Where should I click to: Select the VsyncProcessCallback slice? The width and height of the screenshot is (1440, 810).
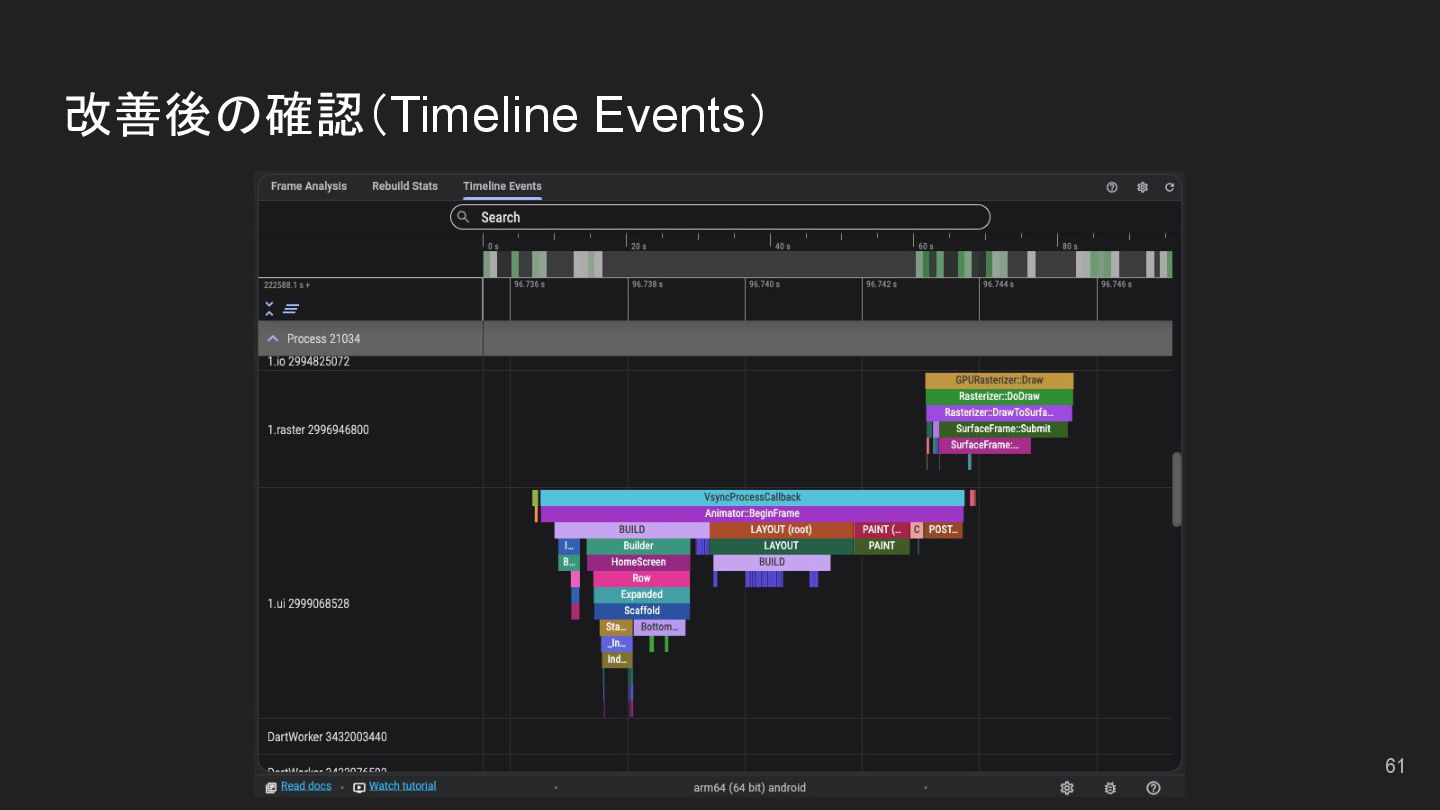pyautogui.click(x=752, y=497)
